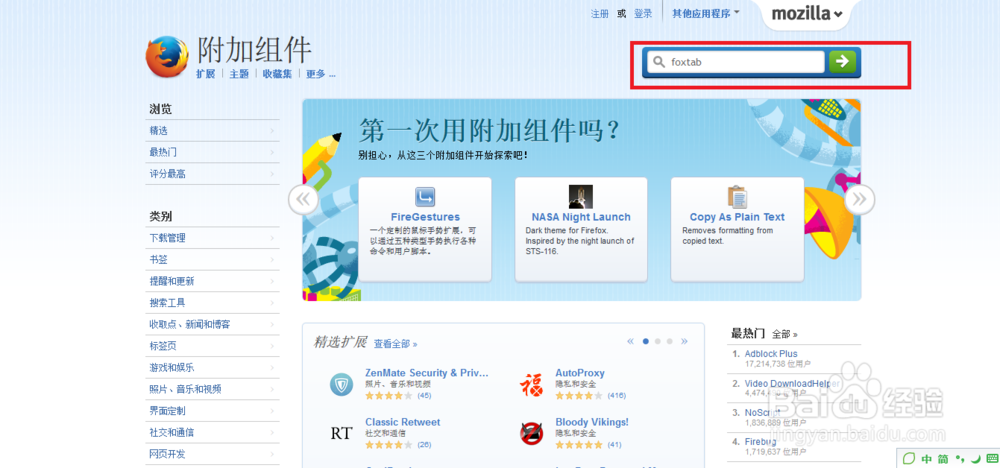
Task: Select the 下载管理 category
Action: coord(212,238)
